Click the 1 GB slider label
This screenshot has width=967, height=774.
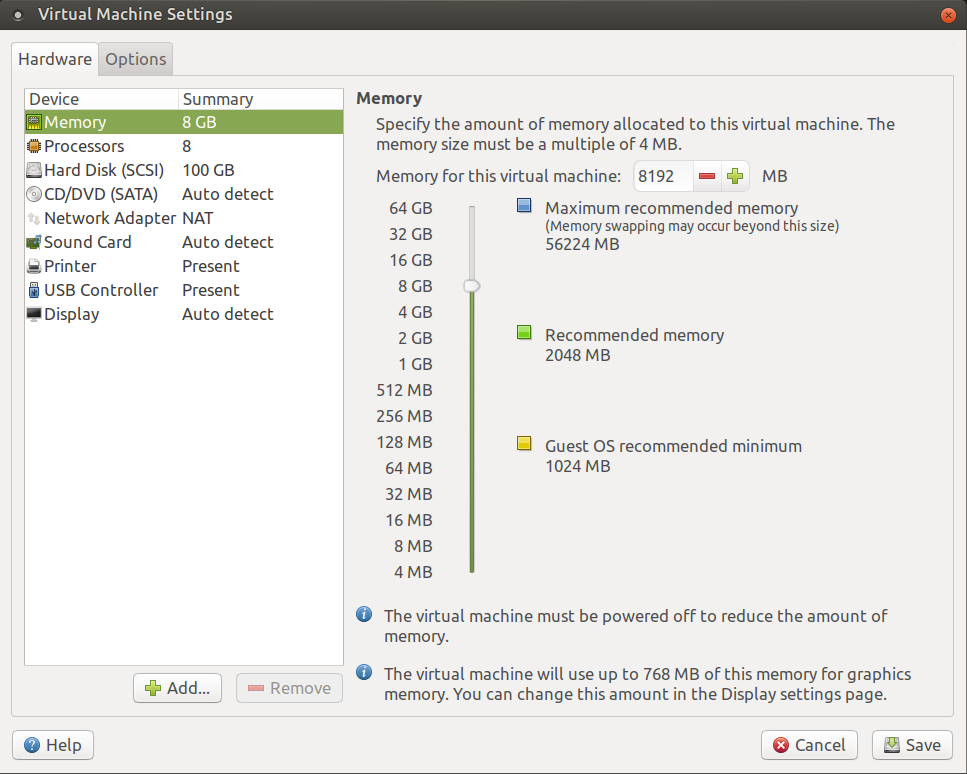click(x=415, y=364)
